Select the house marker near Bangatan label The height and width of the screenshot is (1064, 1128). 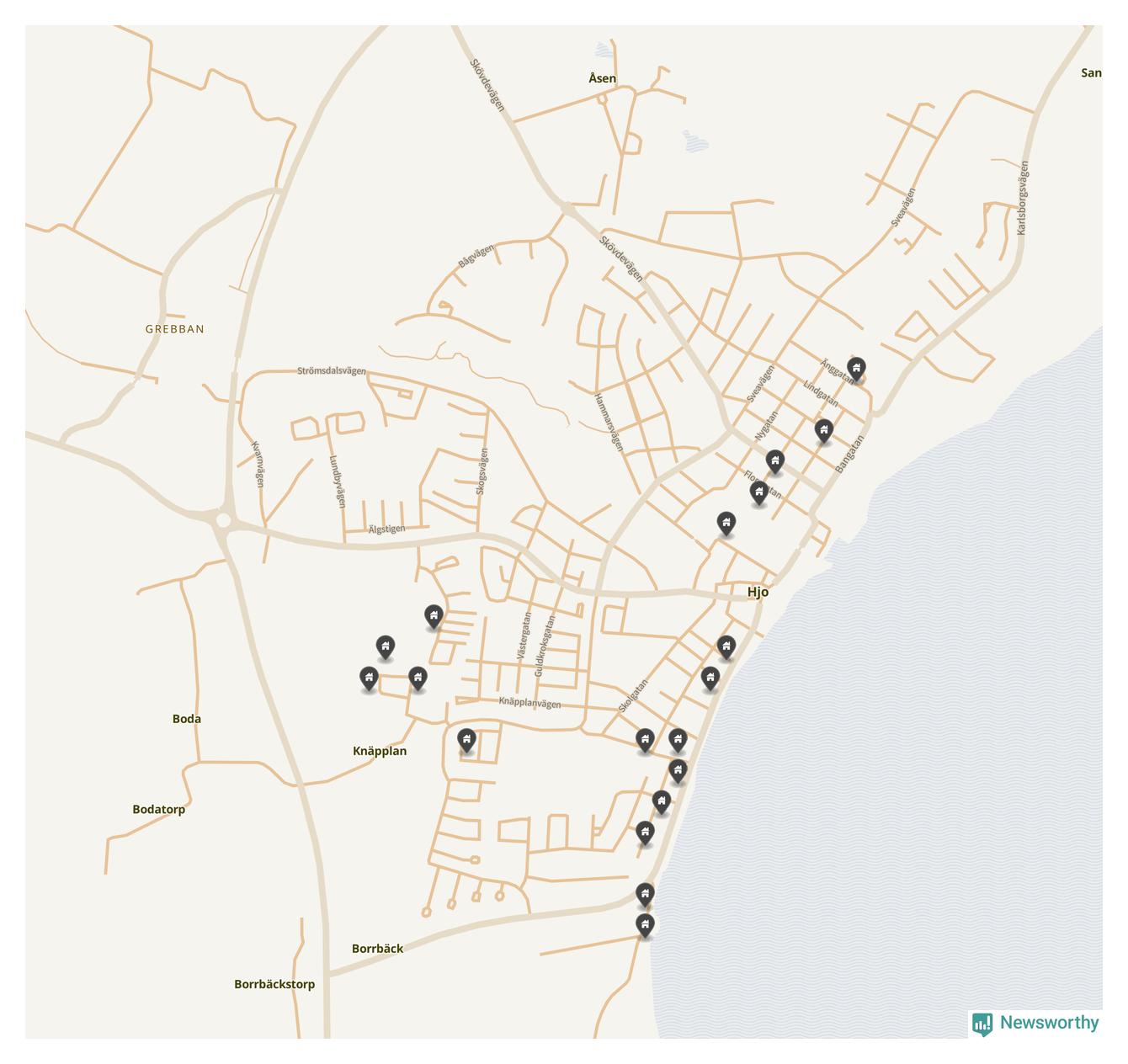(824, 430)
